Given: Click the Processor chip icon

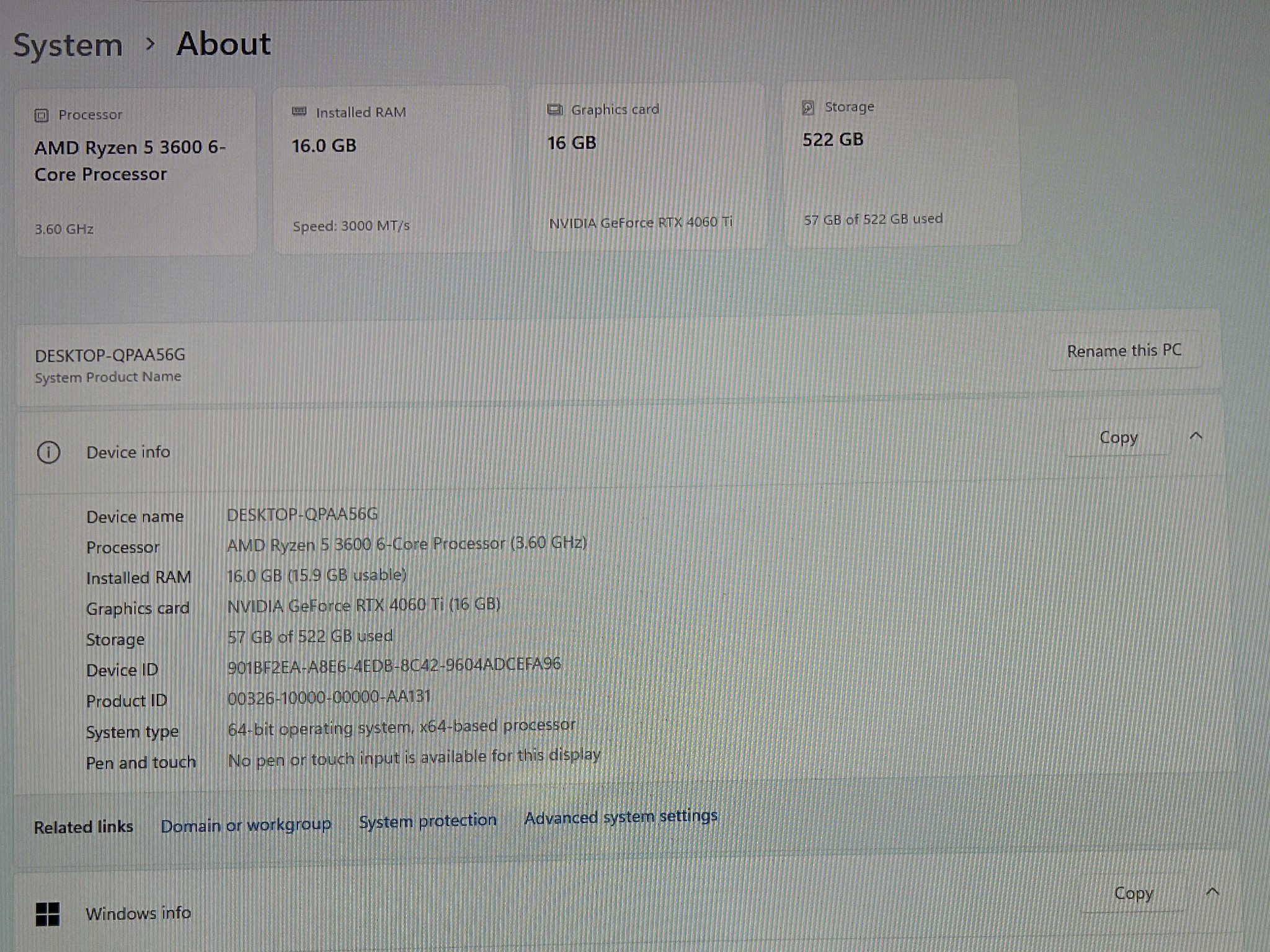Looking at the screenshot, I should click(42, 115).
